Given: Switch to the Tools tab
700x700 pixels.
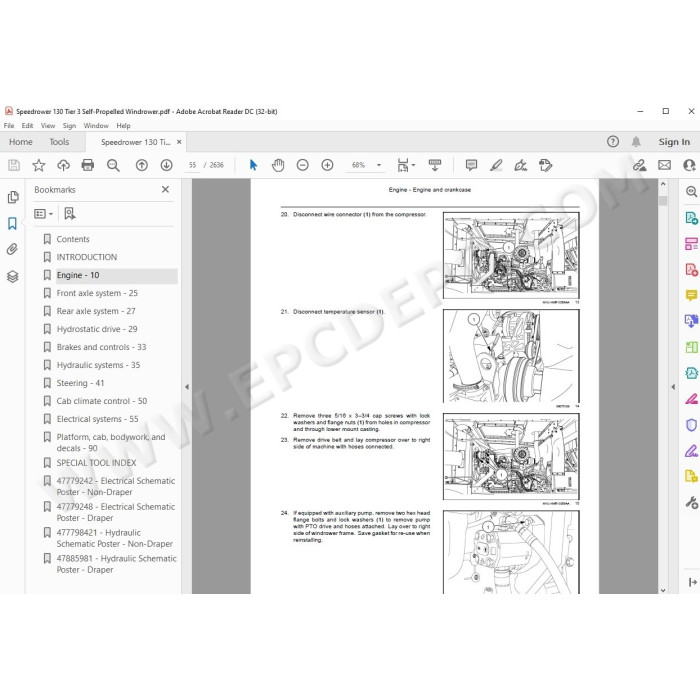Looking at the screenshot, I should [x=59, y=142].
